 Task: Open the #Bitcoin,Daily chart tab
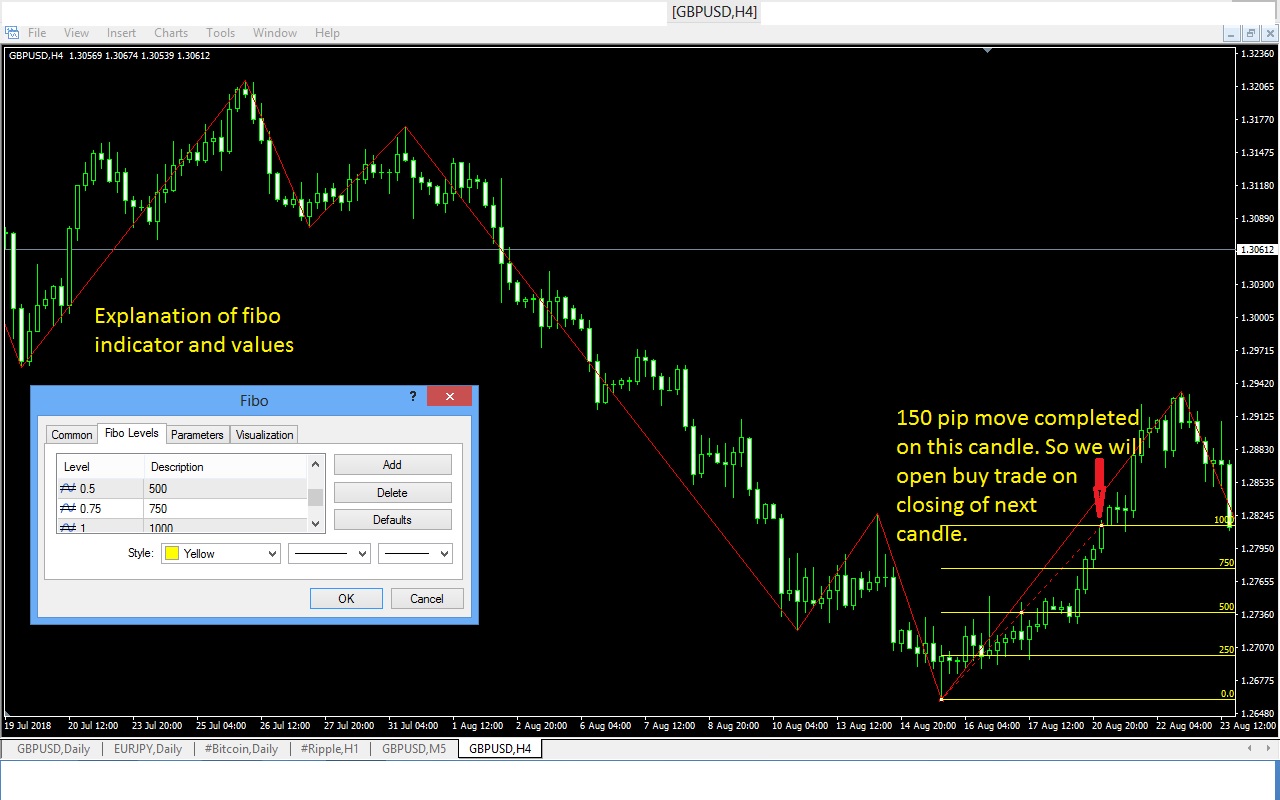pyautogui.click(x=241, y=748)
